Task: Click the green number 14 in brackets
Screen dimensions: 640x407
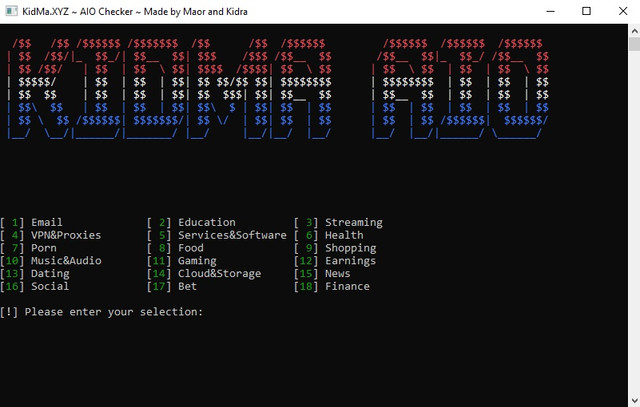Action: click(159, 274)
